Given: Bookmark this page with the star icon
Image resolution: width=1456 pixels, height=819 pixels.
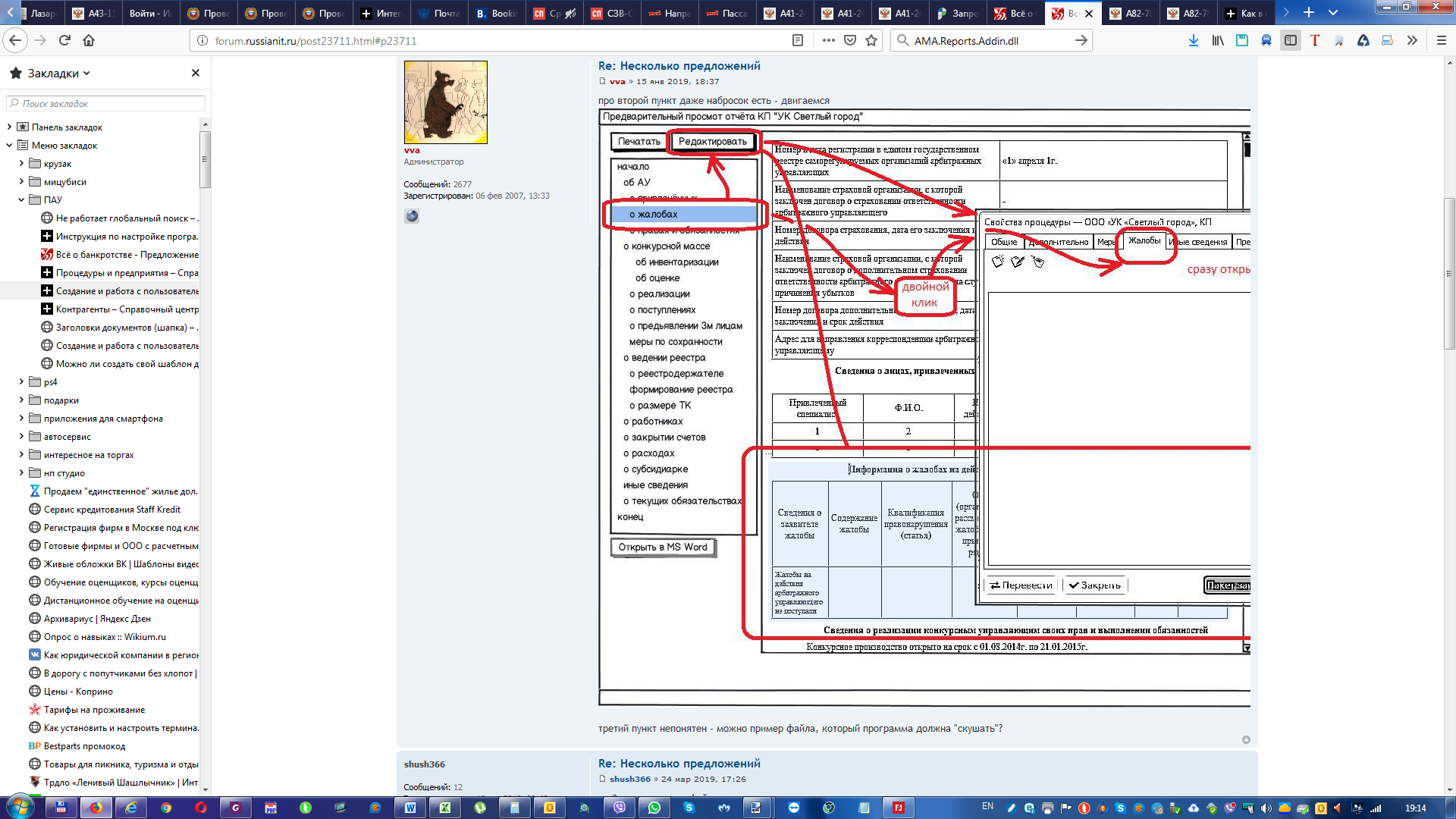Looking at the screenshot, I should 871,41.
